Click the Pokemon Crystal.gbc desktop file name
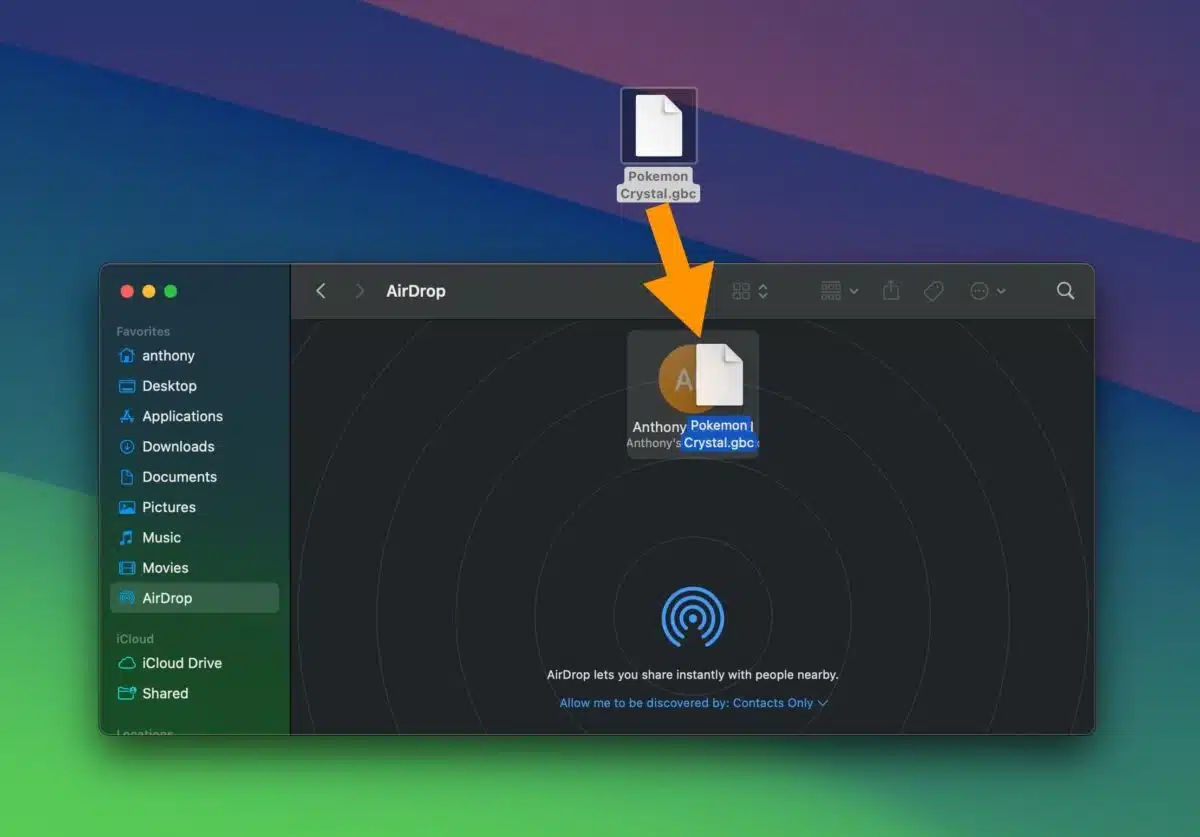This screenshot has height=837, width=1200. click(658, 185)
